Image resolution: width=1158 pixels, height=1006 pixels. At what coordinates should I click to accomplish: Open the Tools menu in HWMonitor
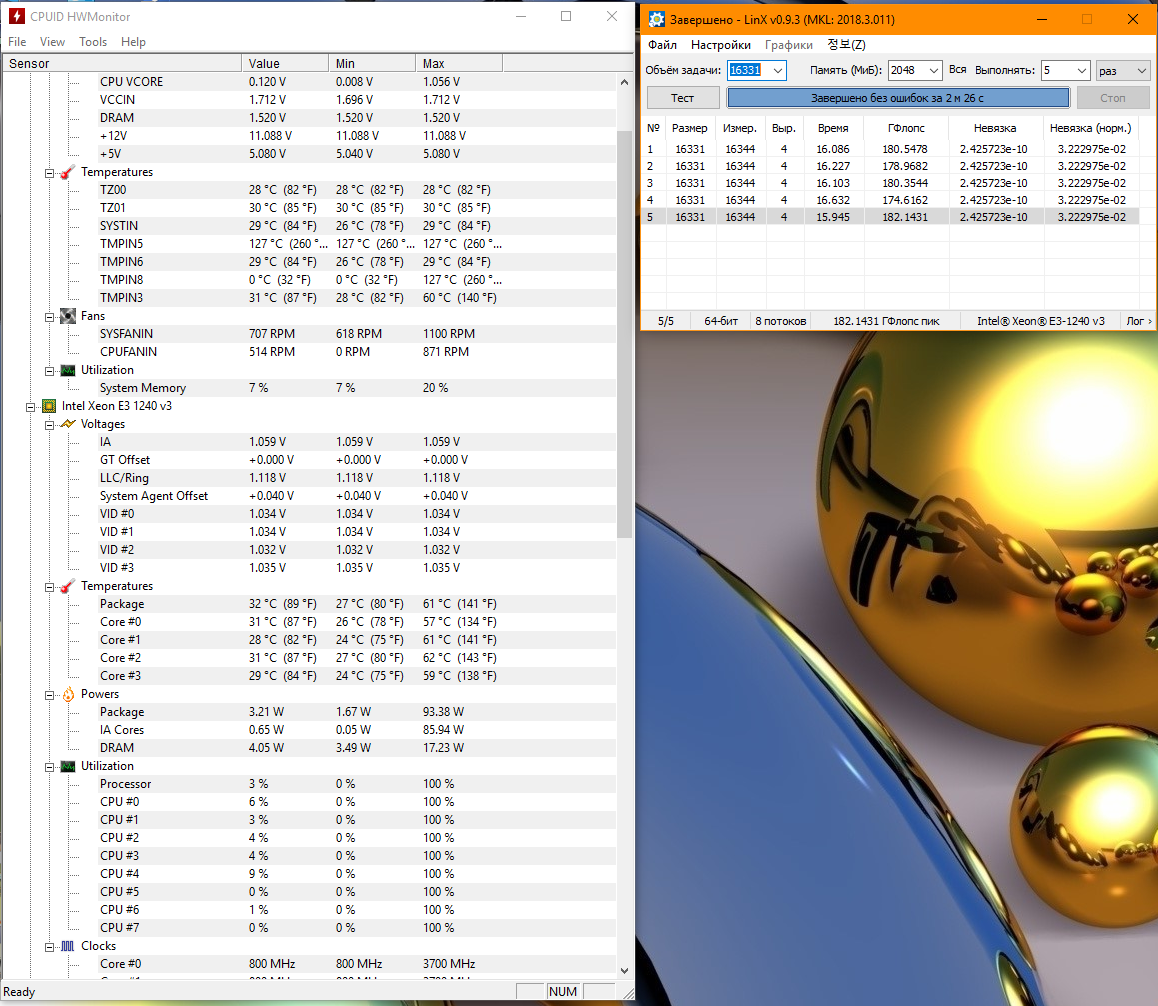click(93, 42)
